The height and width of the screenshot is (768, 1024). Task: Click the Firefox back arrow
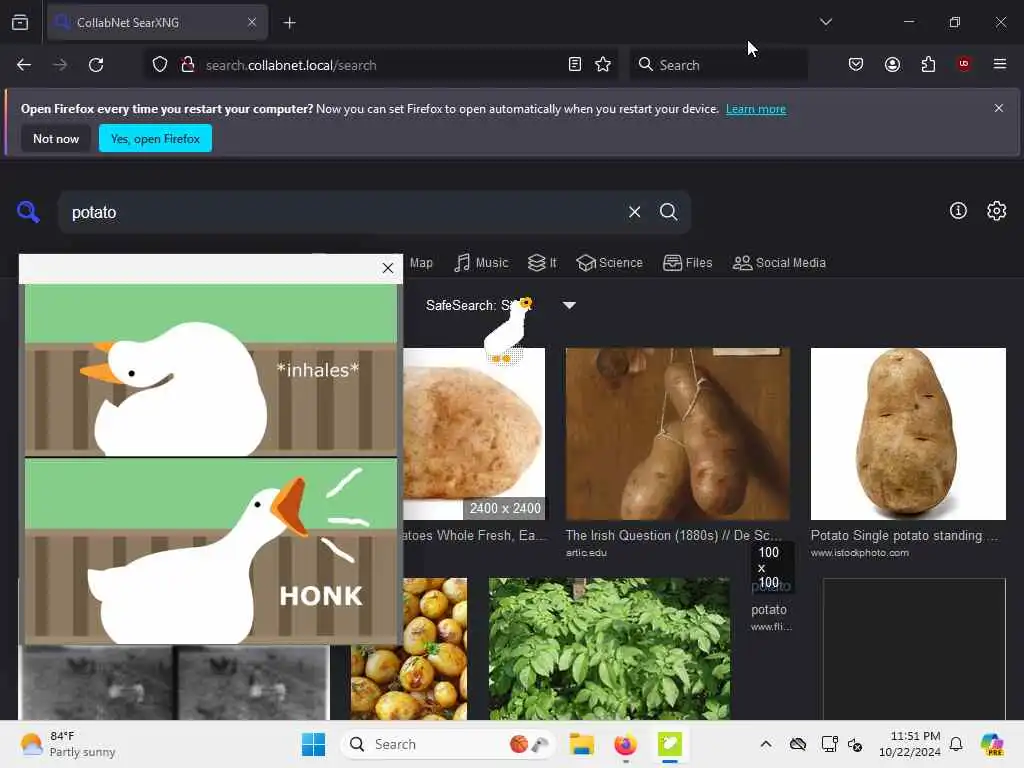click(24, 65)
